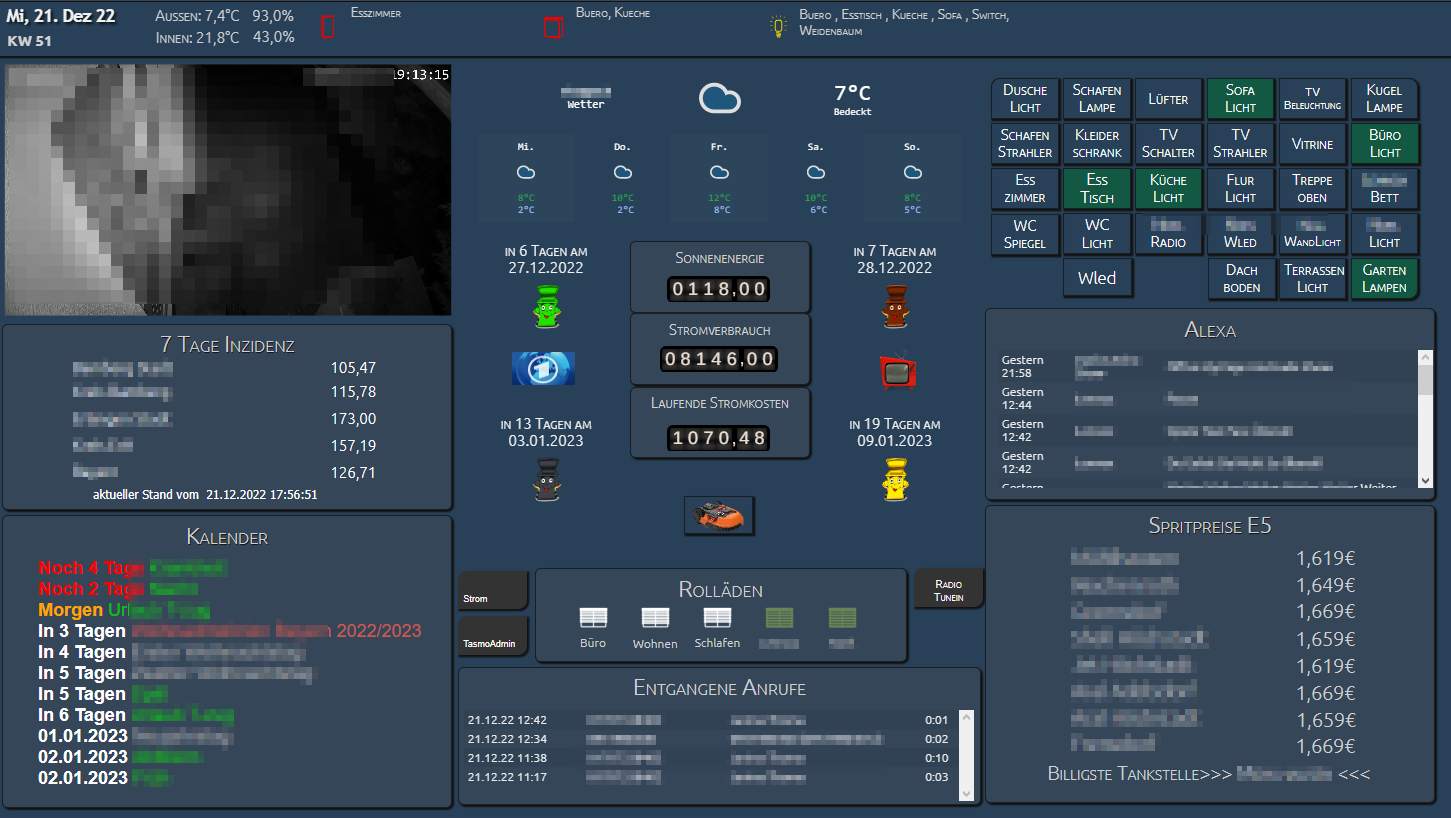Screen dimensions: 1451x818
Task: Select the Wohnen shutter icon
Action: pyautogui.click(x=655, y=618)
